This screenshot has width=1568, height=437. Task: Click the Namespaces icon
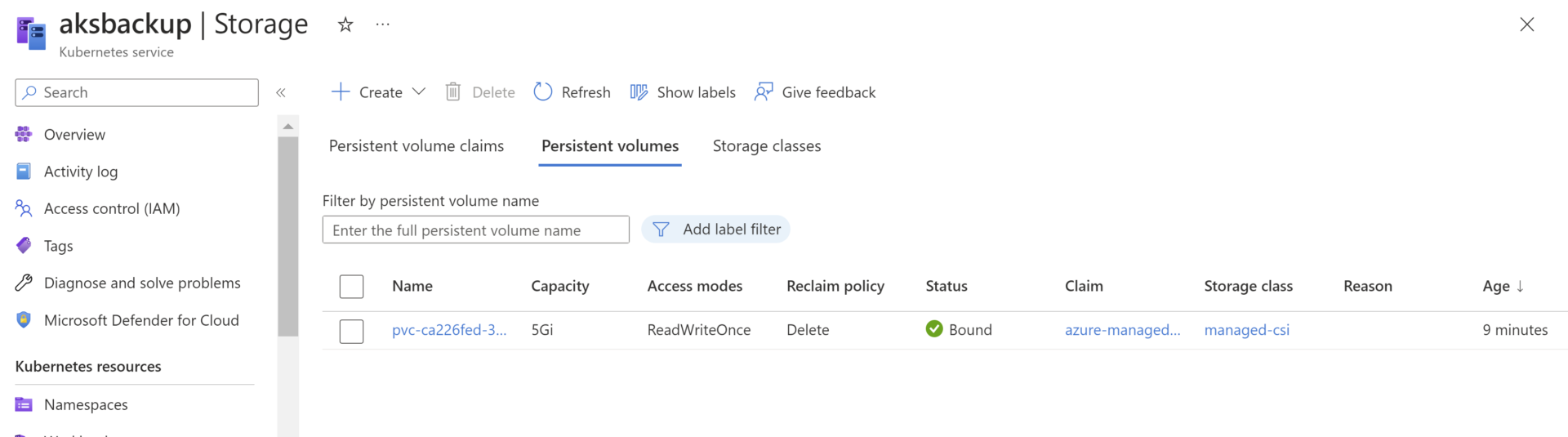coord(24,404)
